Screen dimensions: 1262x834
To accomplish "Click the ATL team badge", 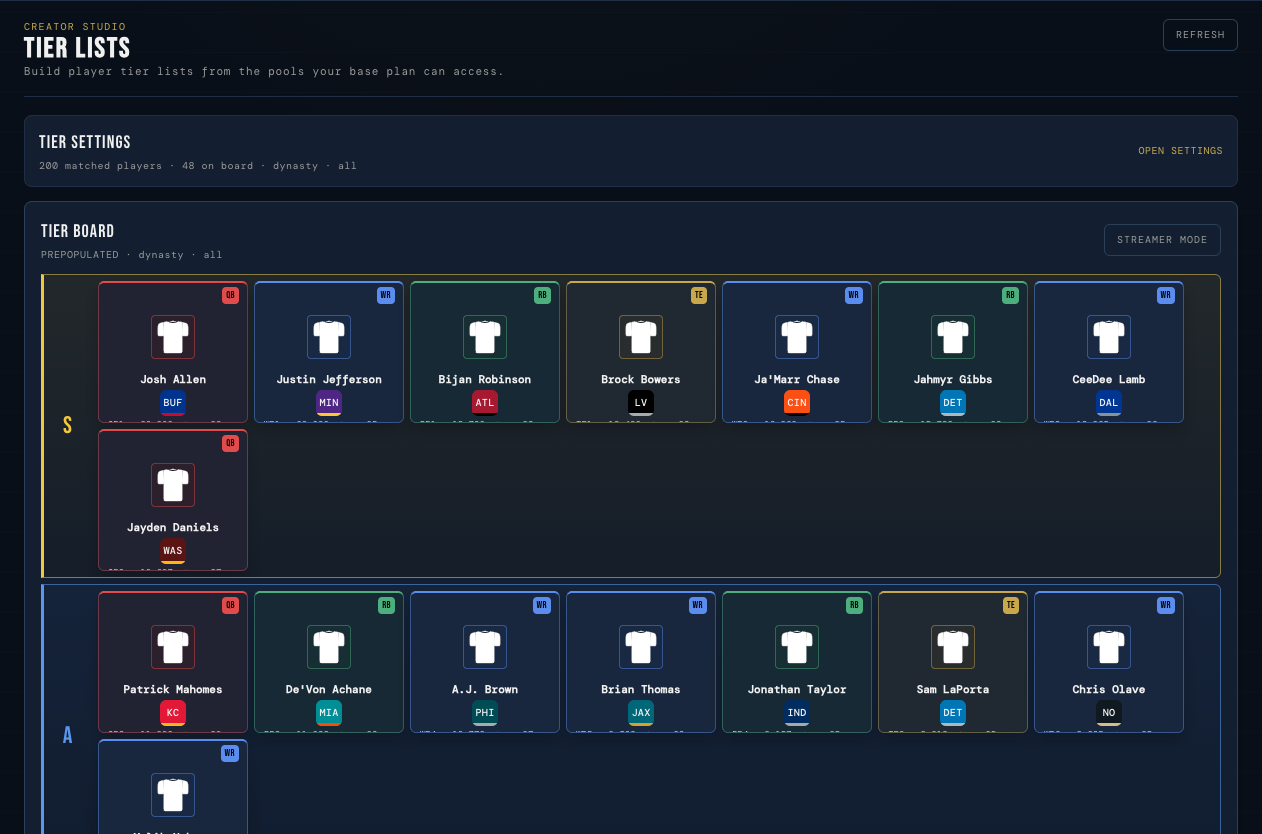I will click(485, 403).
